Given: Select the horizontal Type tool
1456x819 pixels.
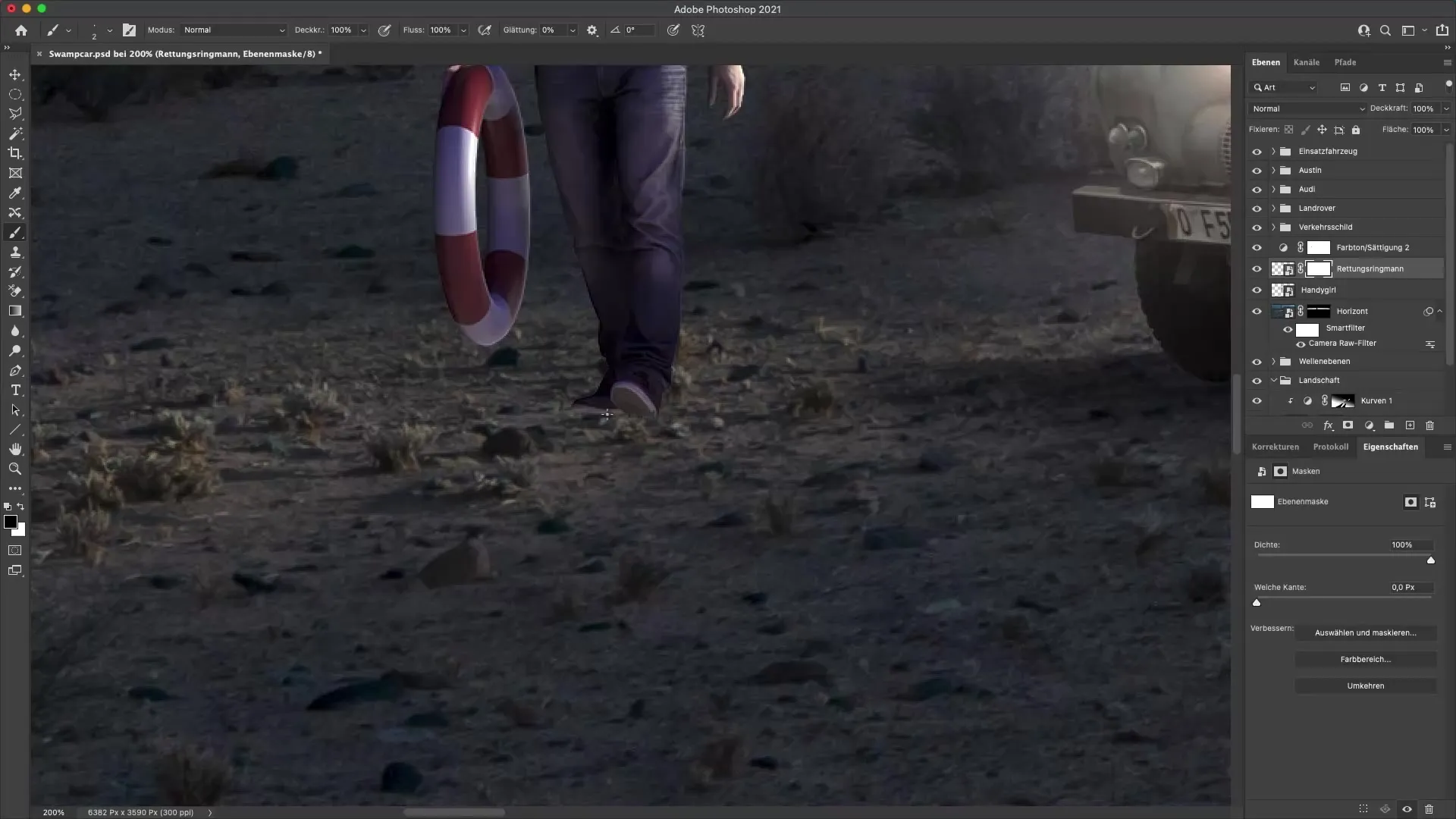Looking at the screenshot, I should tap(15, 390).
